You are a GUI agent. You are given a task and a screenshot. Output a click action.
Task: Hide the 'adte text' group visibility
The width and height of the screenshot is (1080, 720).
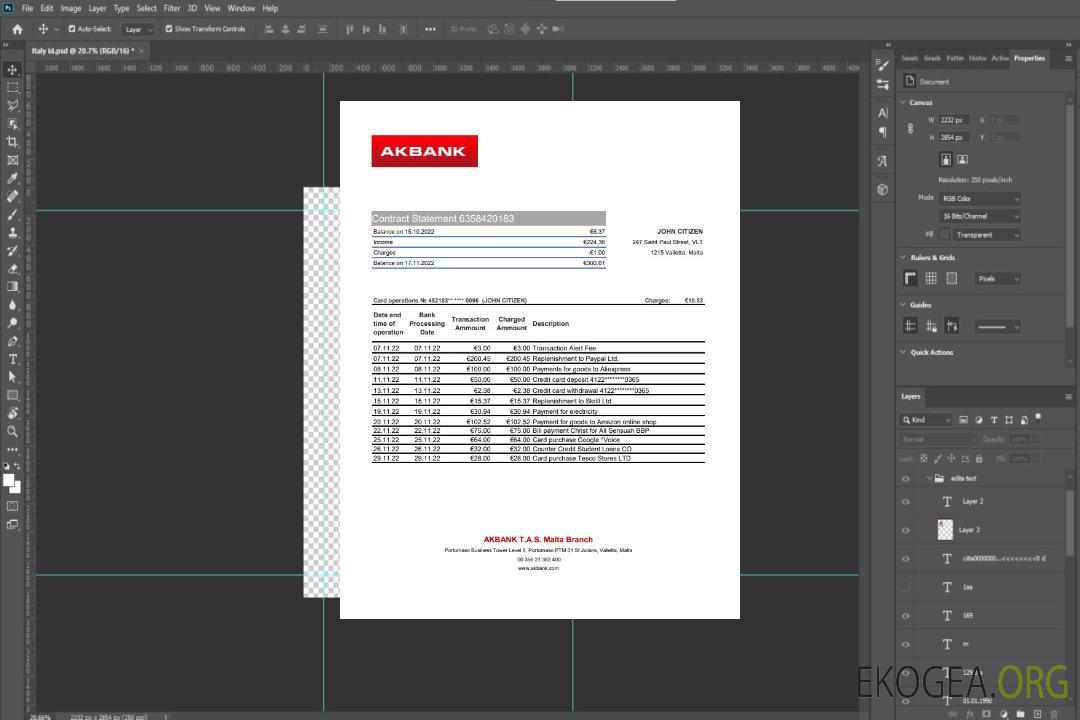[906, 478]
